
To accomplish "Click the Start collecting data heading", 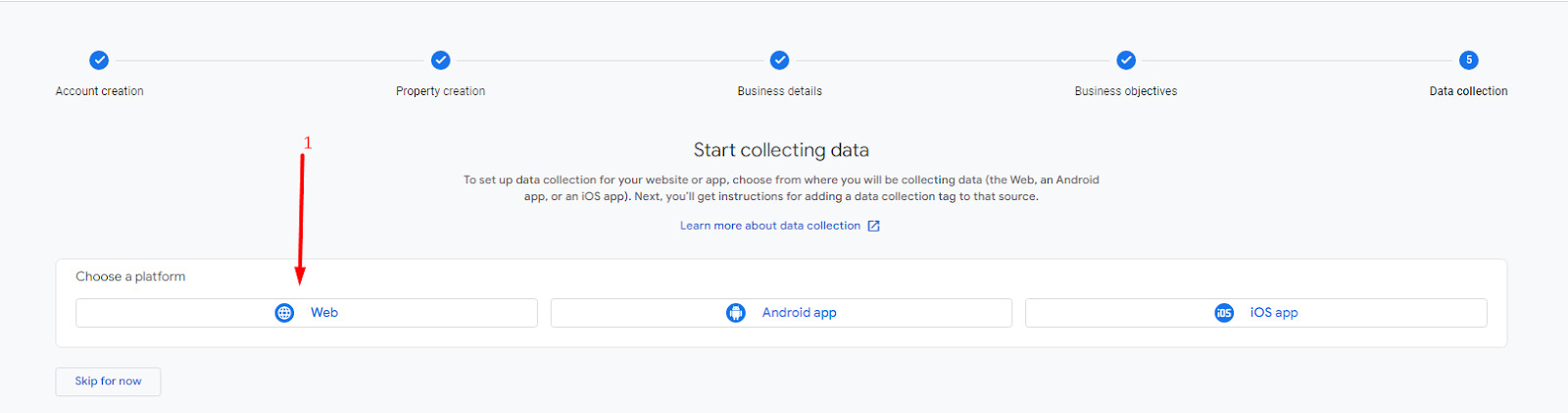I will point(781,150).
